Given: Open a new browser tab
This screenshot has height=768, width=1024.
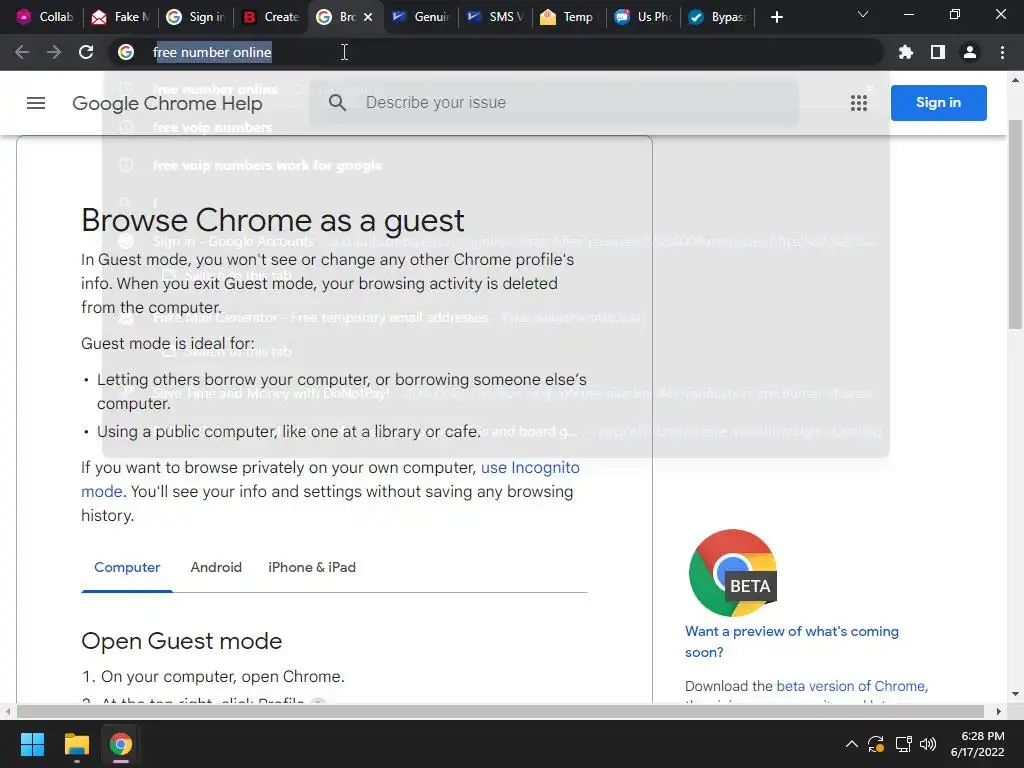Looking at the screenshot, I should pyautogui.click(x=776, y=17).
